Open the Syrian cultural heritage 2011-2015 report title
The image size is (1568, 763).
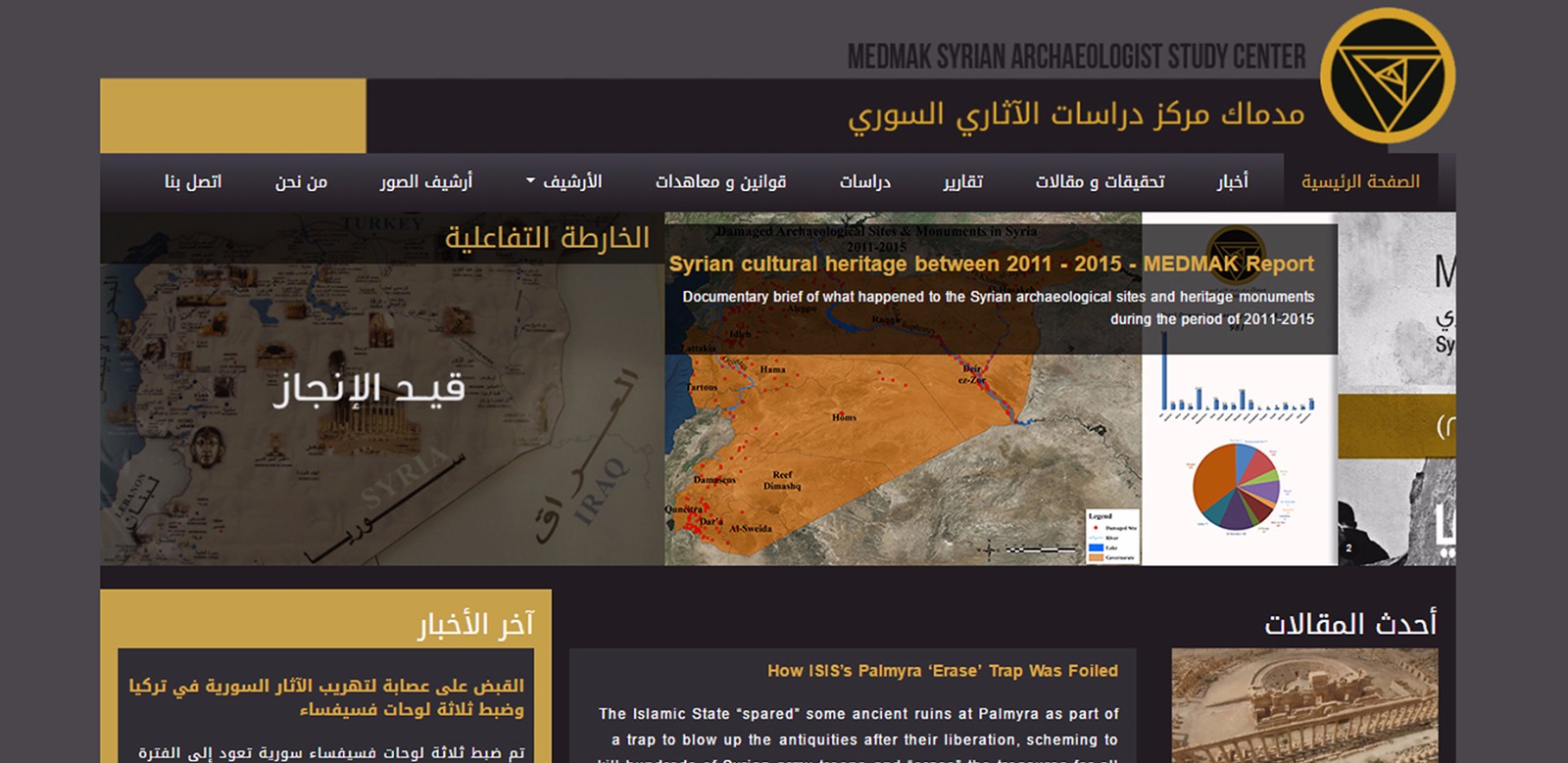coord(991,263)
